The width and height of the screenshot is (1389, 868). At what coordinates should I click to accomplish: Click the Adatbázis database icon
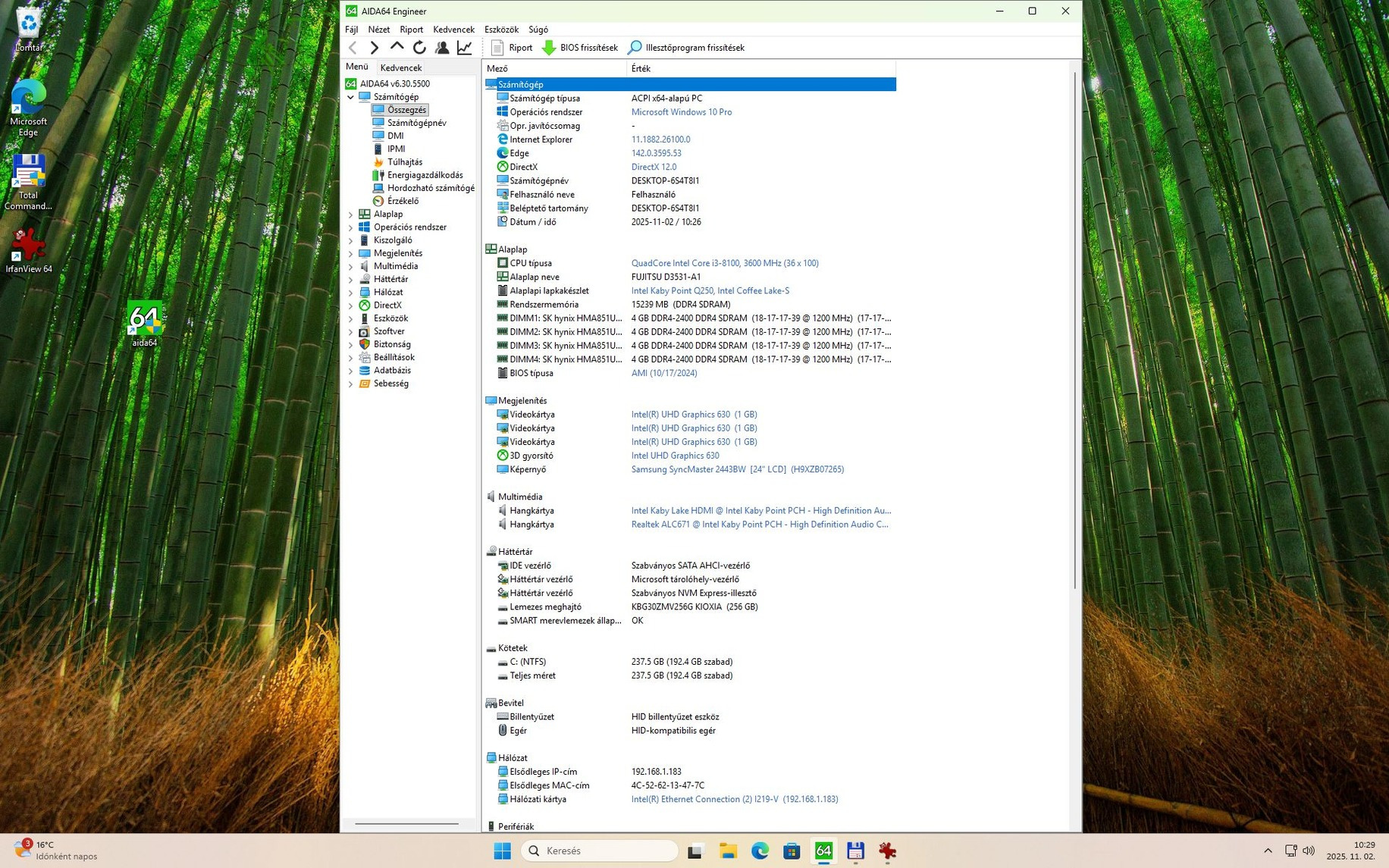365,371
